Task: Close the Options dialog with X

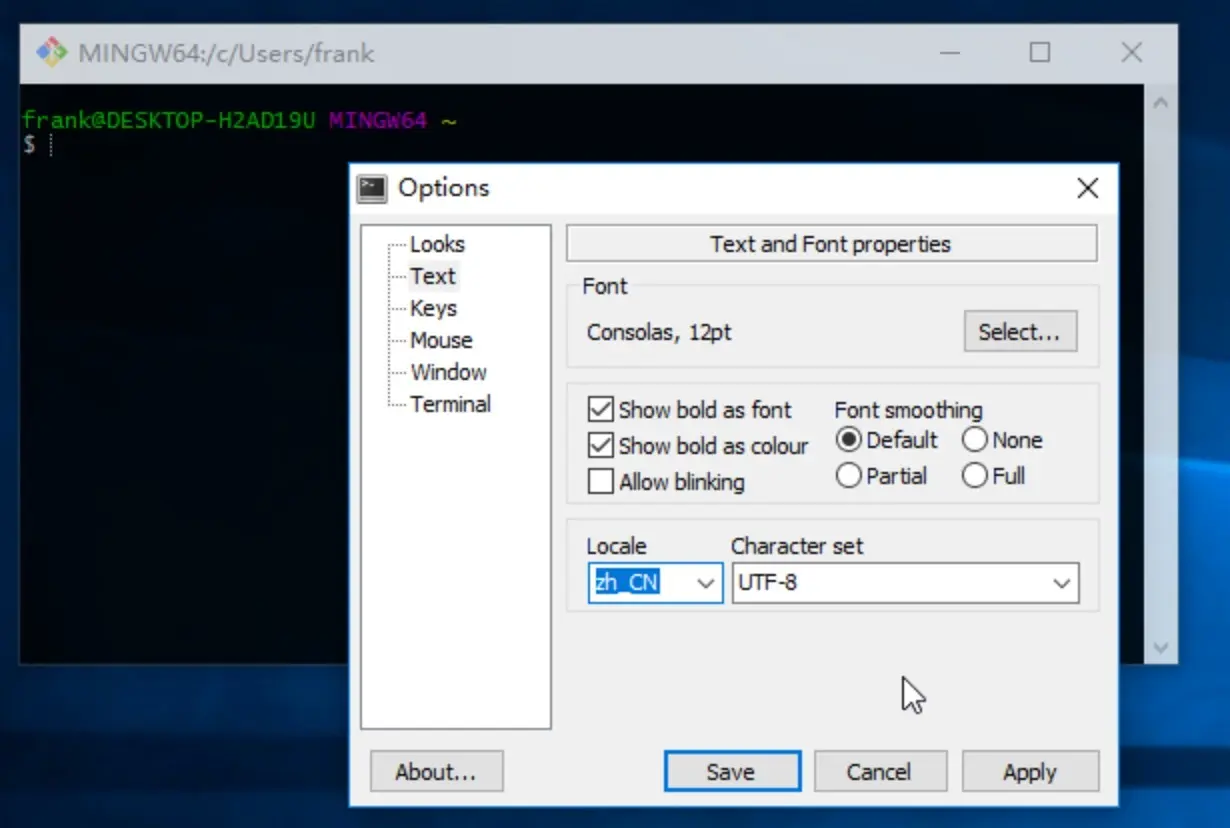Action: [x=1087, y=188]
